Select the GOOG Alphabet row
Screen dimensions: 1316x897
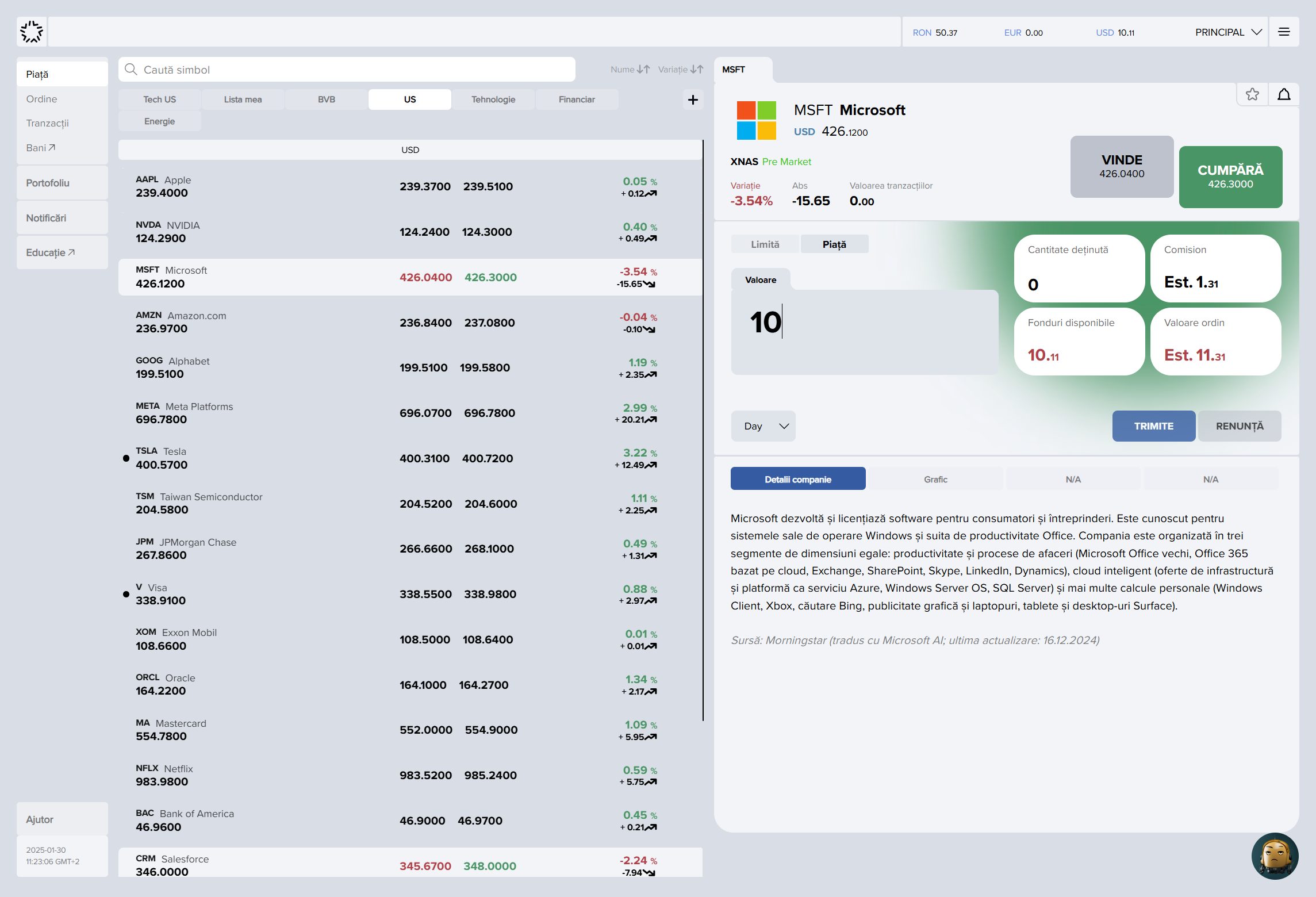tap(410, 367)
